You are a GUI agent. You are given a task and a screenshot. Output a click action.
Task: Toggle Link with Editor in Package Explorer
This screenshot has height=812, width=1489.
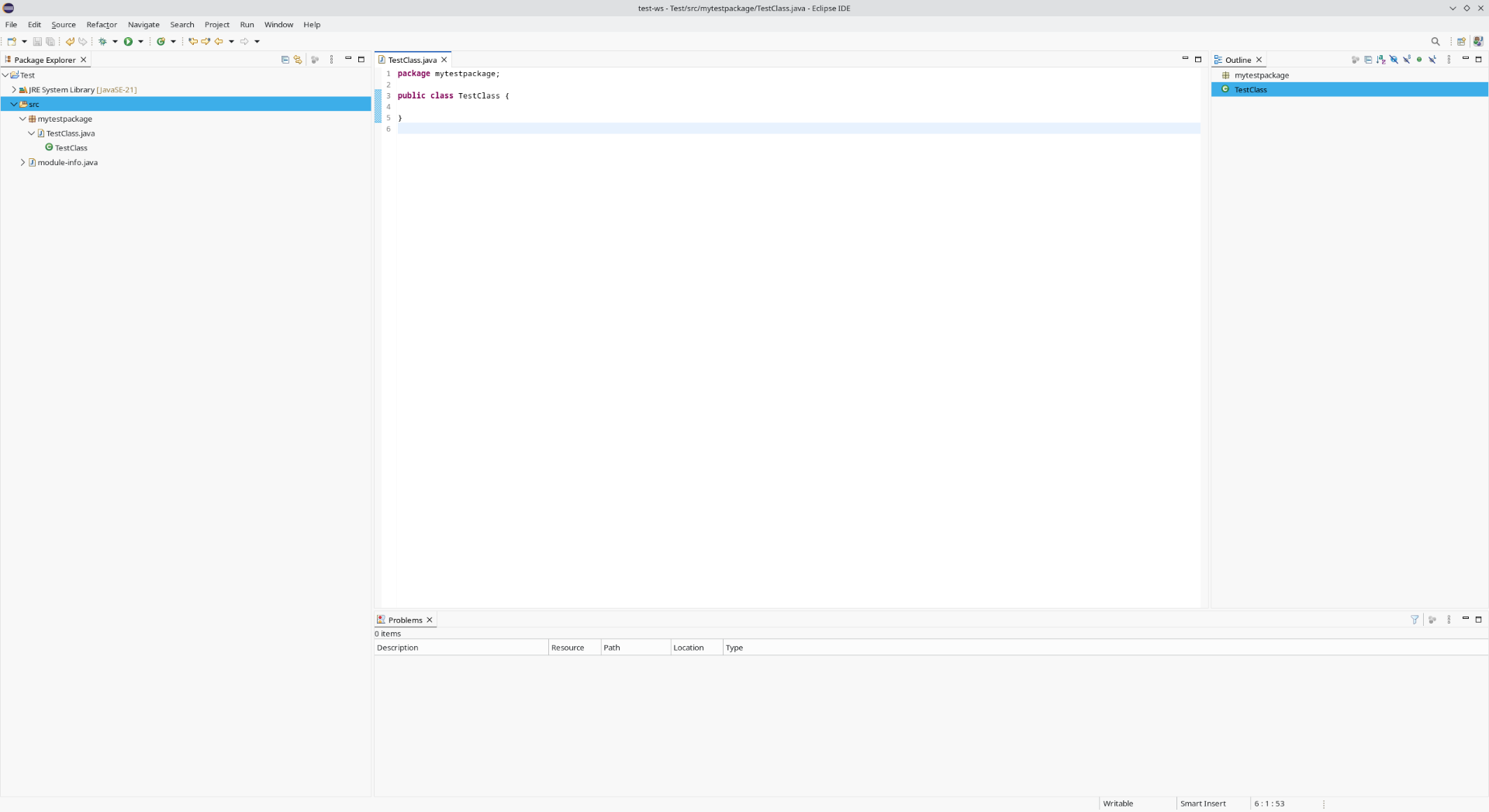298,60
